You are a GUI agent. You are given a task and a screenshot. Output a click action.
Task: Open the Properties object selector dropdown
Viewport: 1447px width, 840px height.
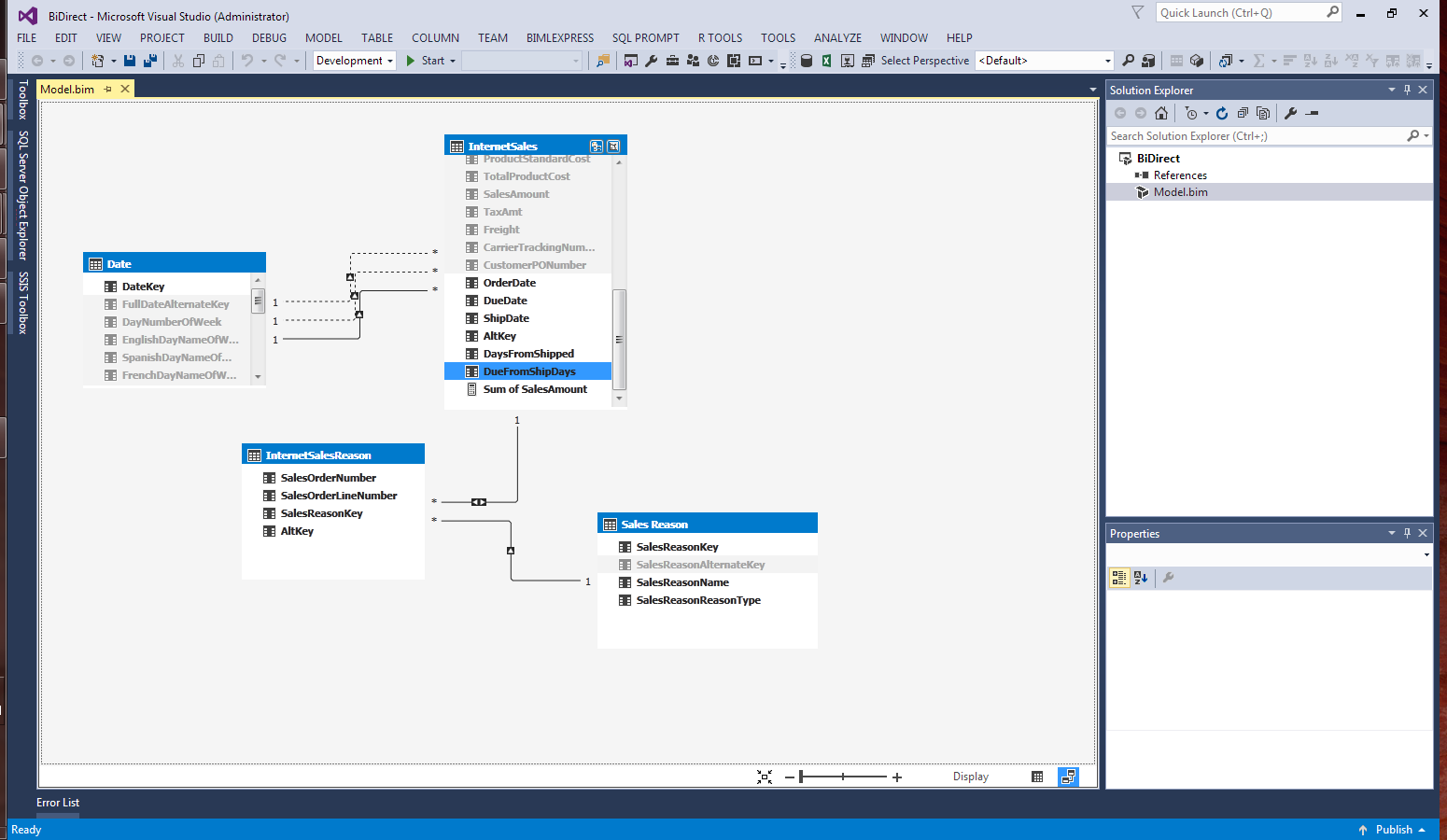(1426, 555)
